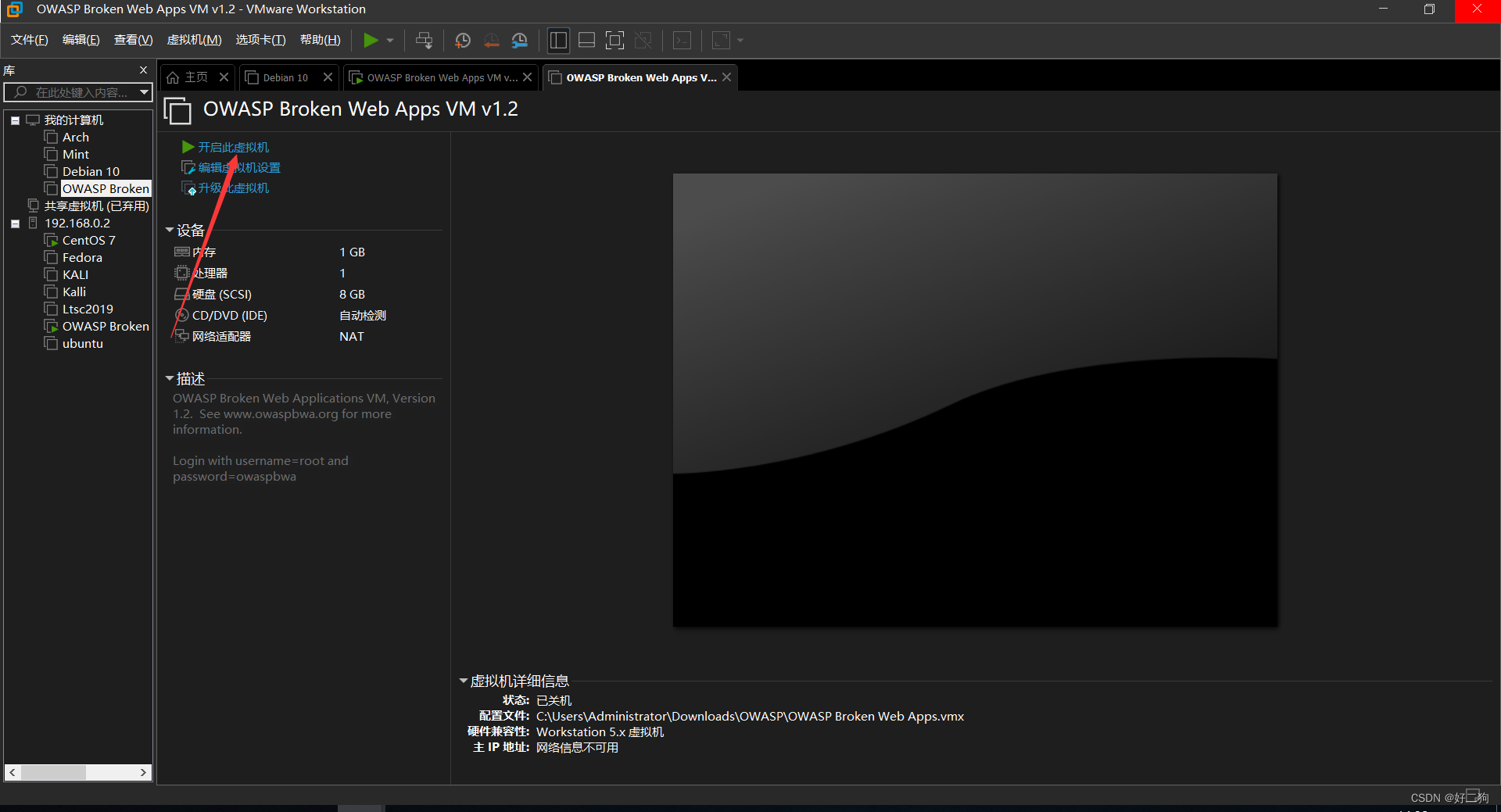Click the 升级此虚拟机 link
This screenshot has height=812, width=1501.
click(x=233, y=188)
